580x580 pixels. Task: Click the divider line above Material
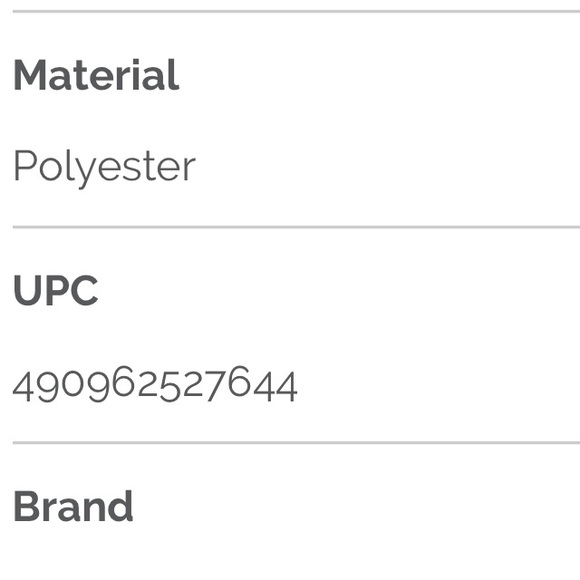(296, 11)
